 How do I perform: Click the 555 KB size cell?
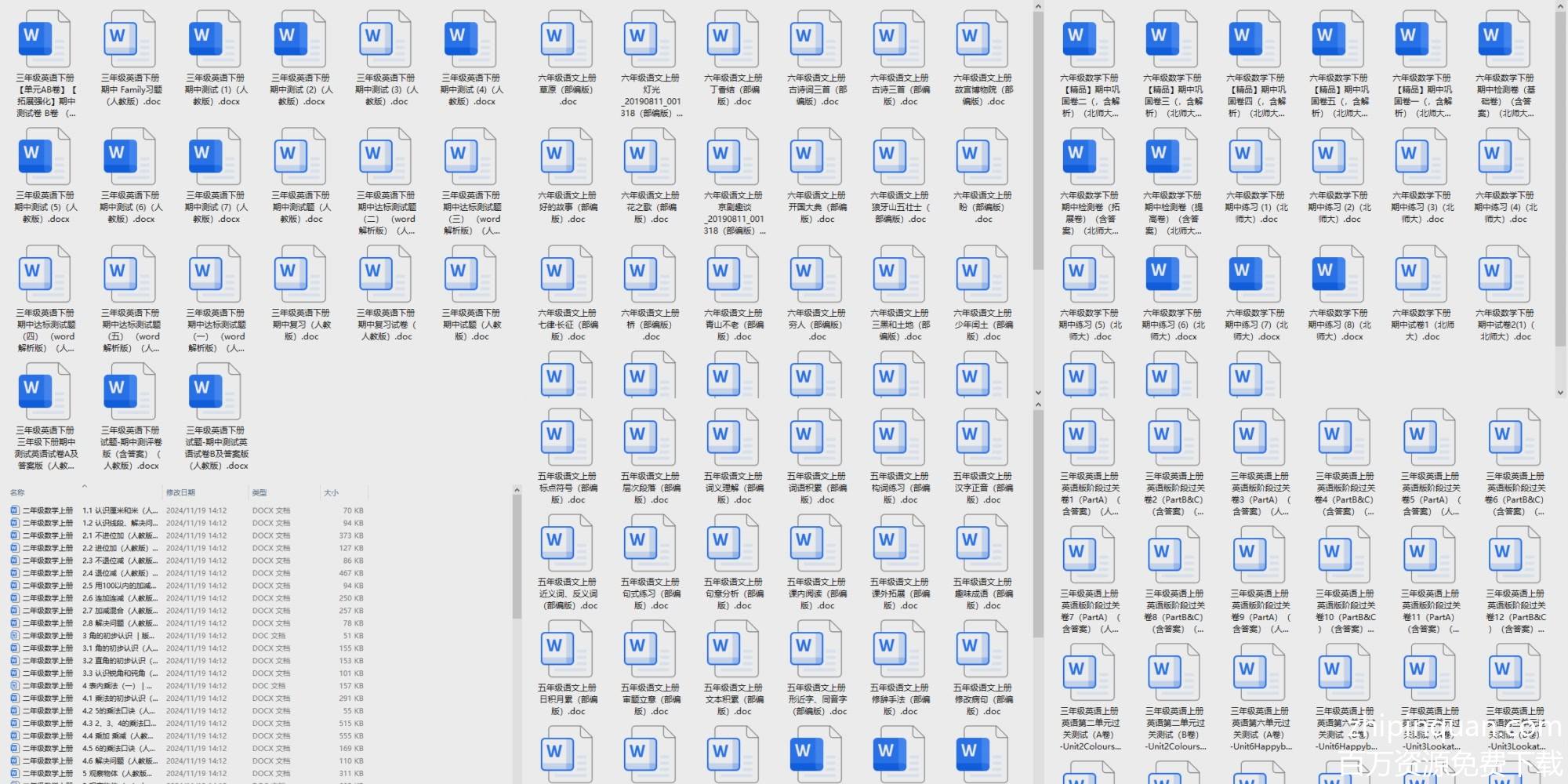click(x=350, y=736)
